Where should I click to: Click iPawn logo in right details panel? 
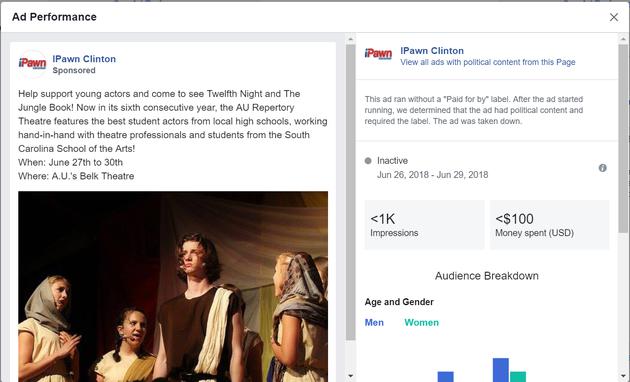(378, 53)
